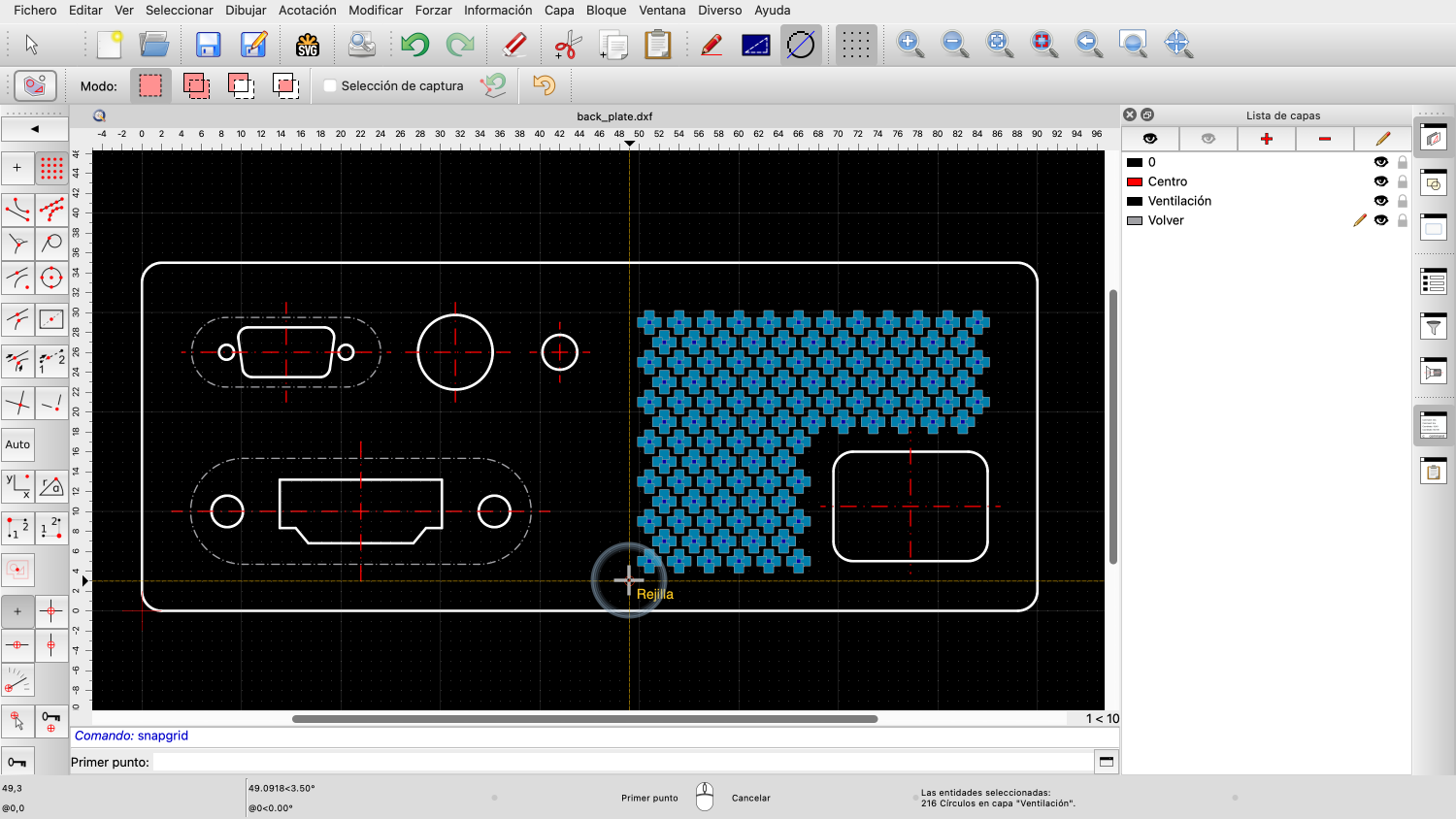
Task: Toggle the lock on the Centro layer
Action: [1403, 181]
